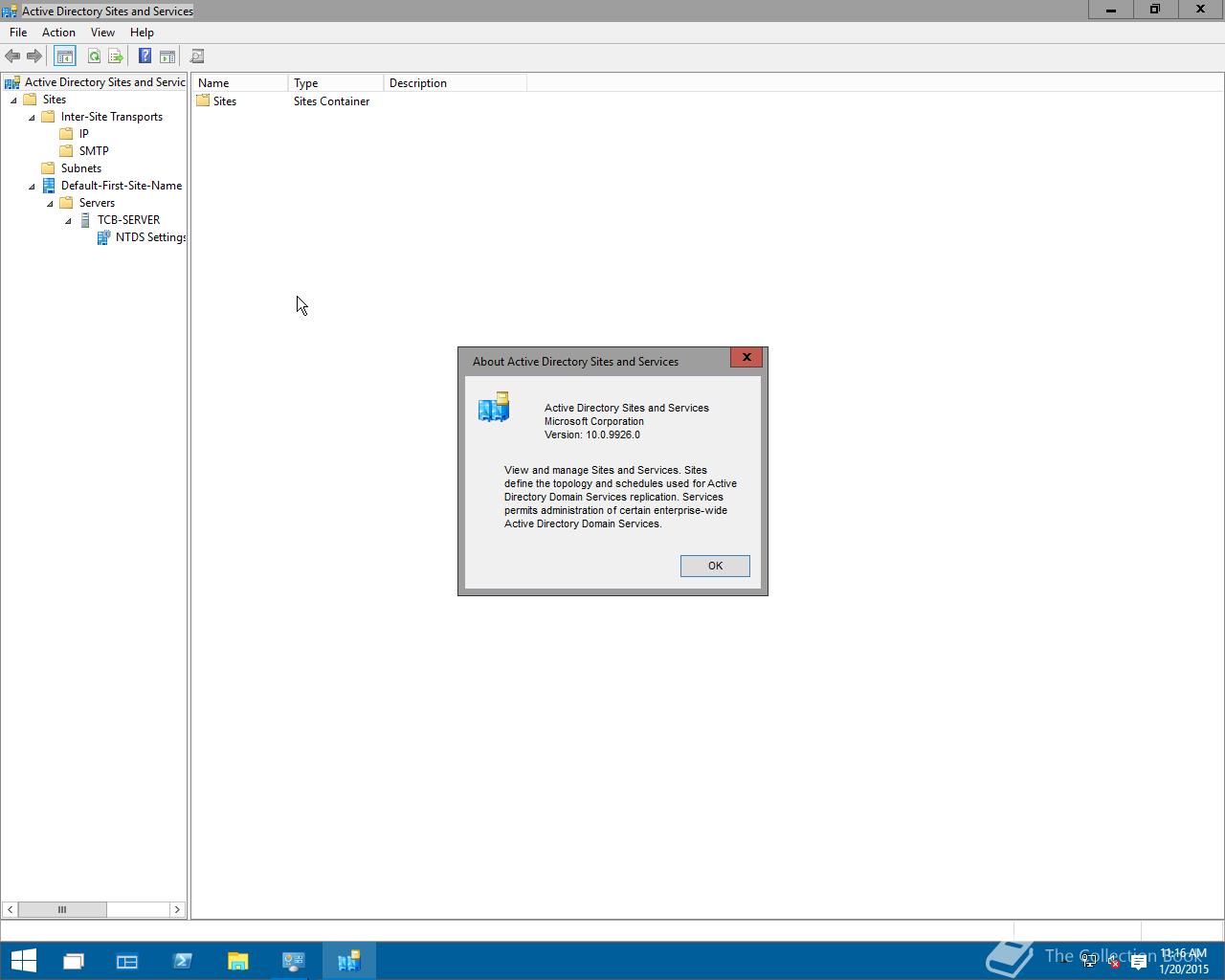The height and width of the screenshot is (980, 1225).
Task: Minimize the Sites and Services window
Action: point(1111,10)
